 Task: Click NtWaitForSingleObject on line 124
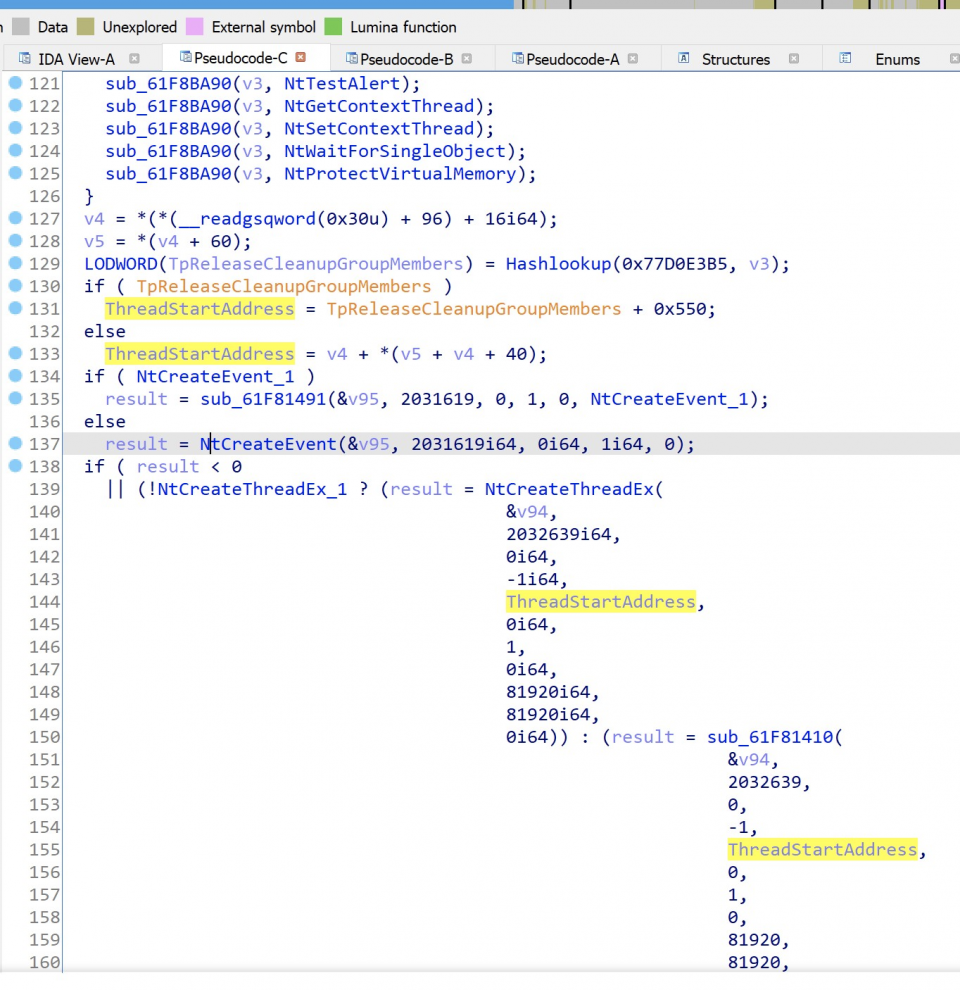[x=395, y=152]
